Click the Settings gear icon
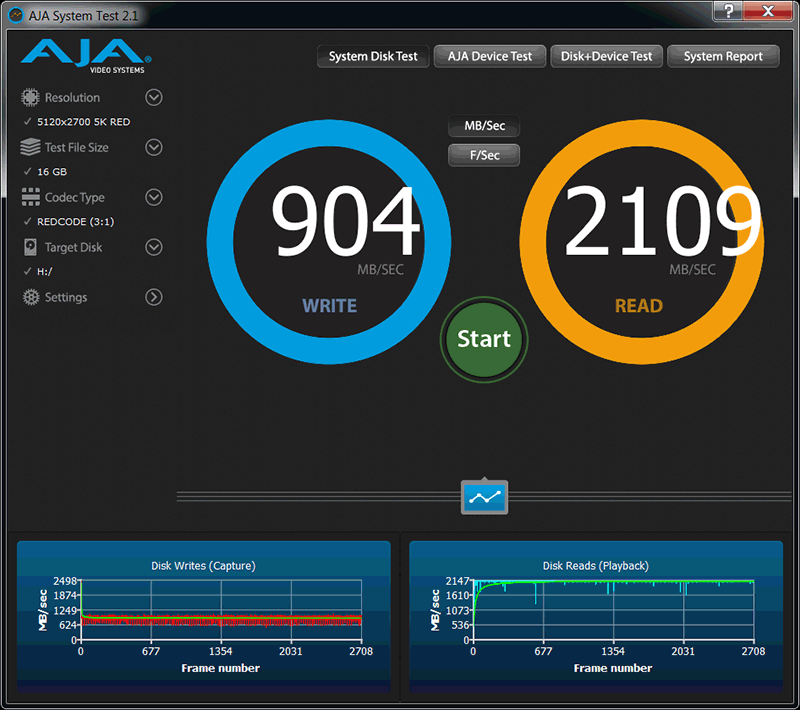This screenshot has height=710, width=800. (x=30, y=297)
